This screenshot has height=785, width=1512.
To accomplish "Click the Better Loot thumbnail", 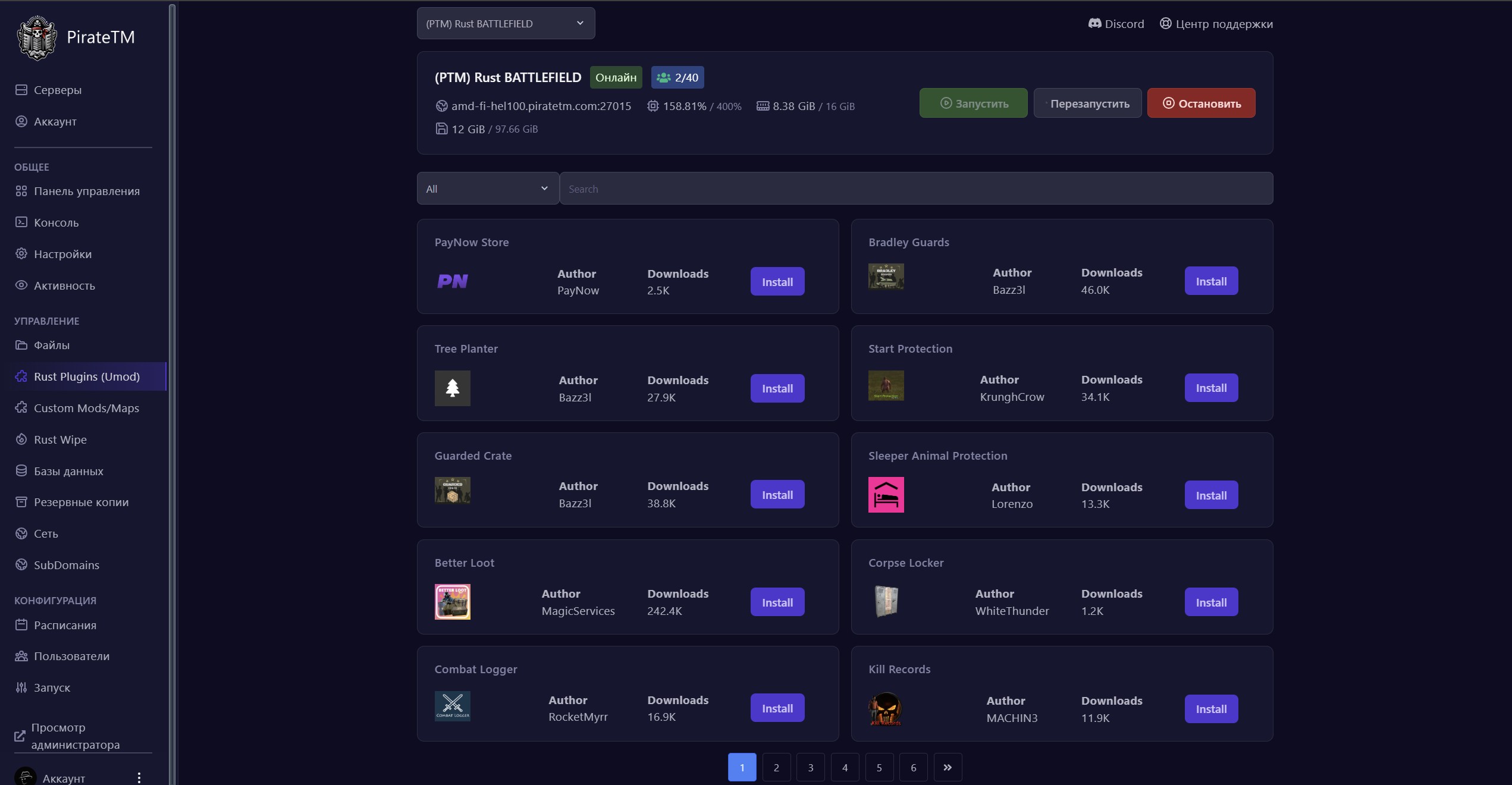I will tap(453, 602).
